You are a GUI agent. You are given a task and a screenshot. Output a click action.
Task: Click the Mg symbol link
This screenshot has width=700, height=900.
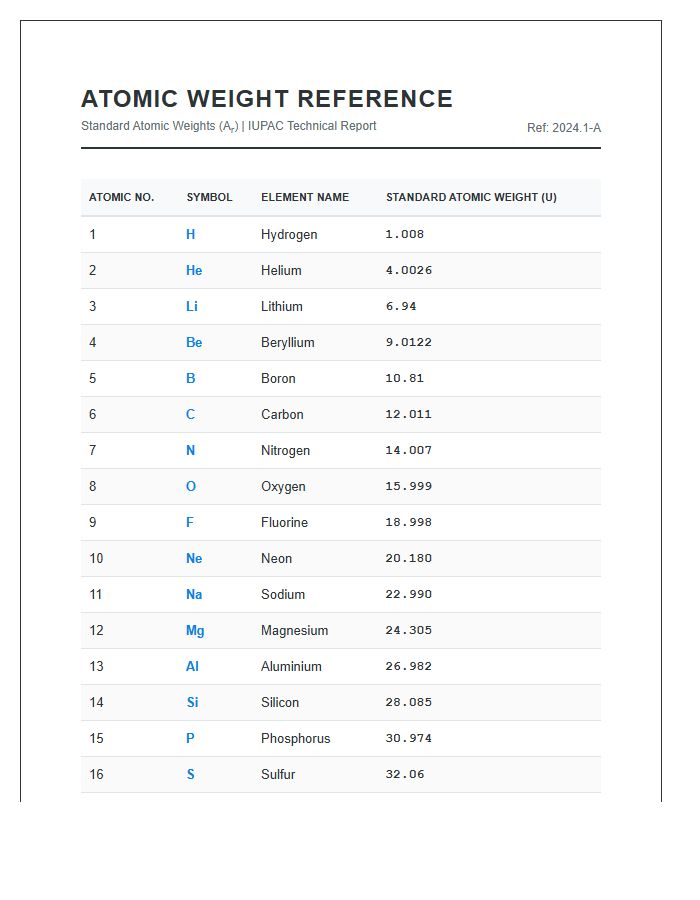click(195, 630)
